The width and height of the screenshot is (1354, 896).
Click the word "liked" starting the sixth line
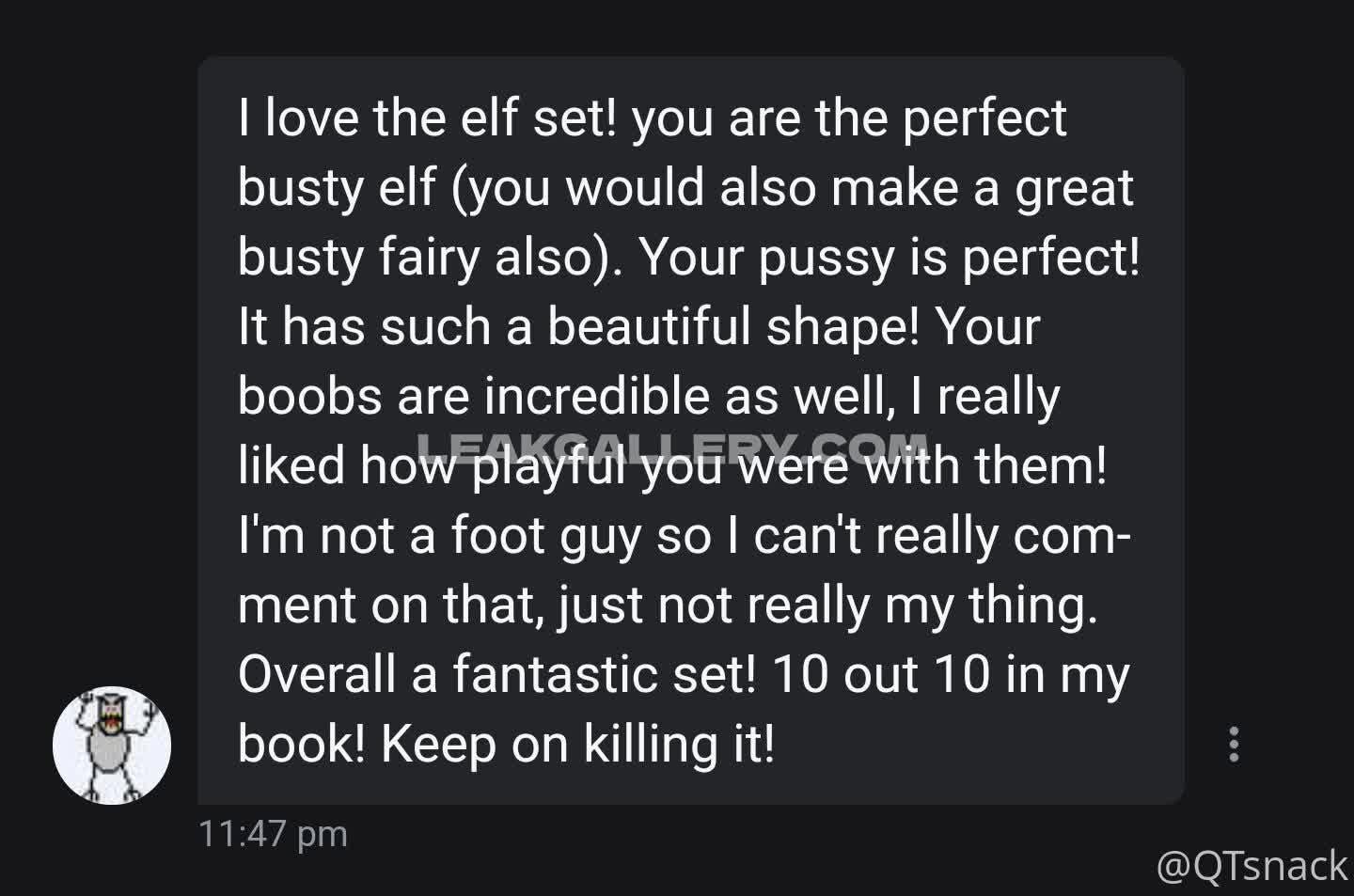(x=291, y=466)
